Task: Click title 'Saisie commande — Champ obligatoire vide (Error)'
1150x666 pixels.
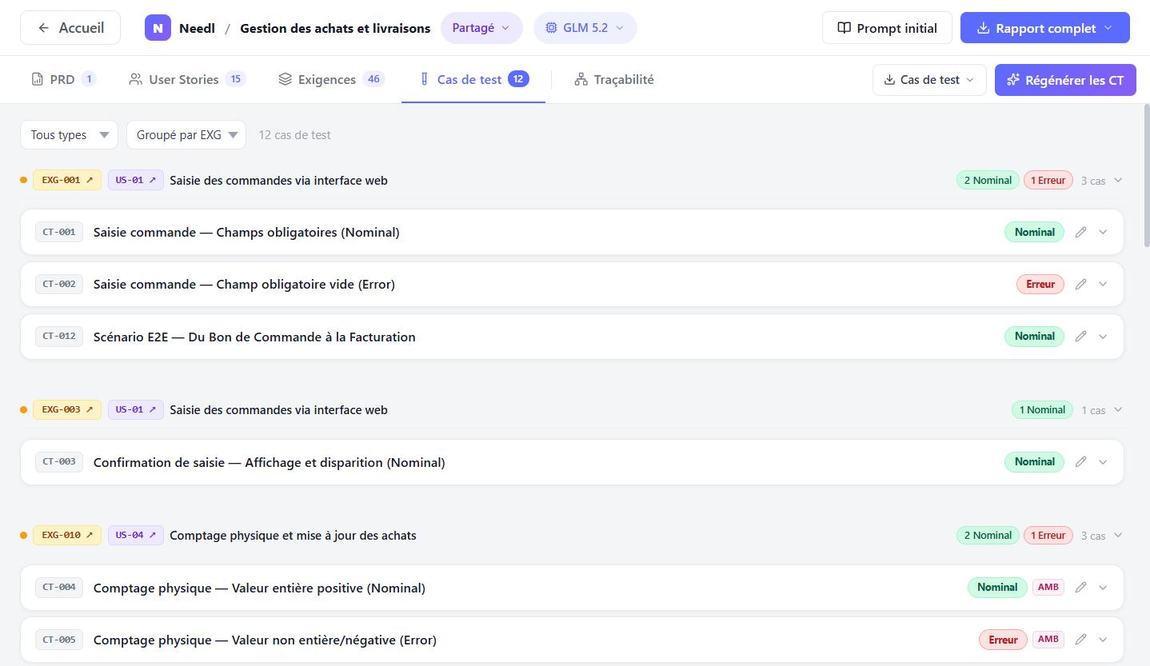Action: pos(244,285)
